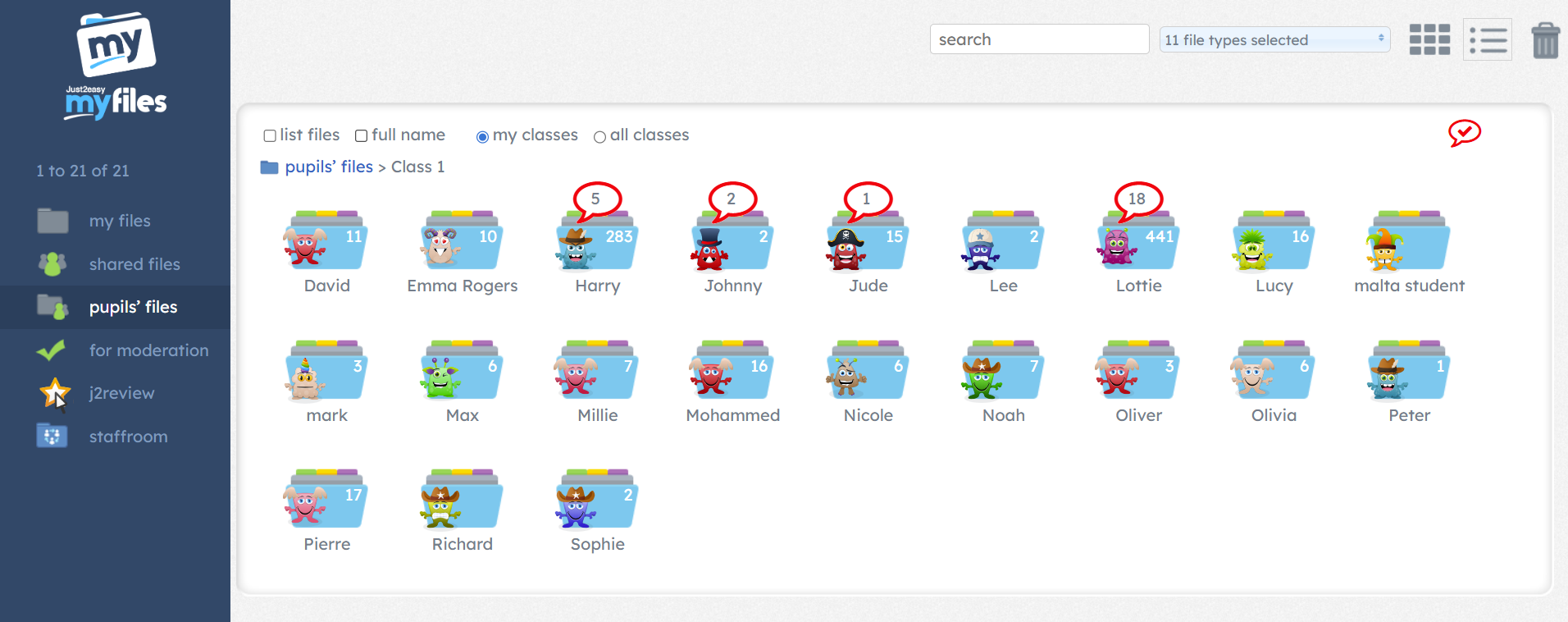Open the file types selected dropdown
The height and width of the screenshot is (622, 1568).
[1274, 39]
